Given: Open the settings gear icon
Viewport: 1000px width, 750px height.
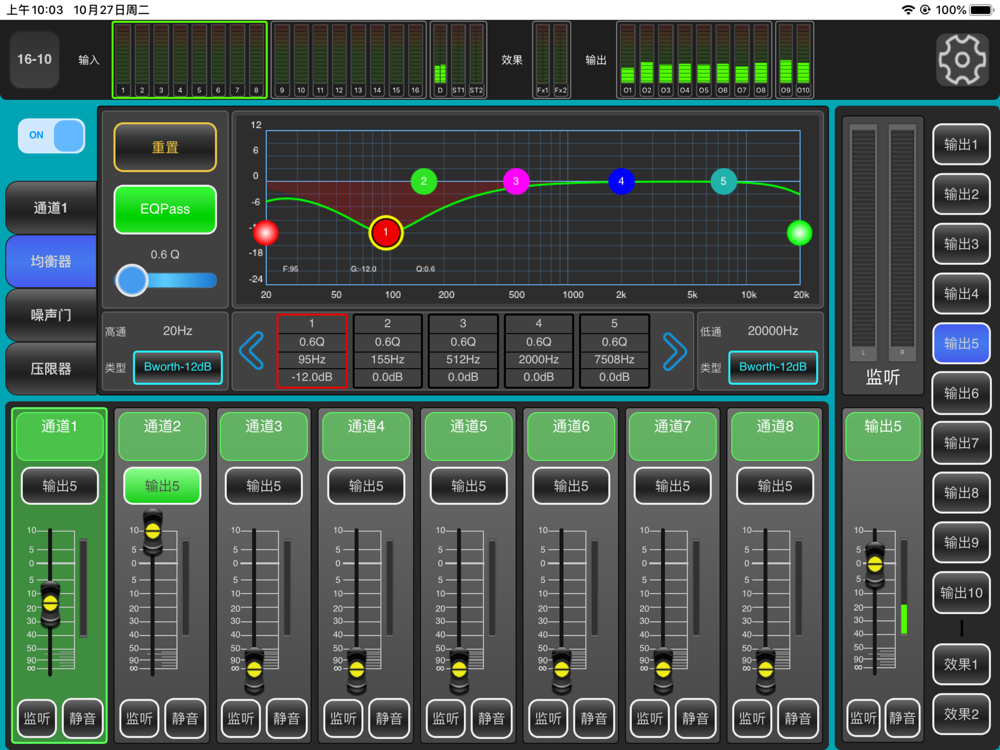Looking at the screenshot, I should (962, 59).
